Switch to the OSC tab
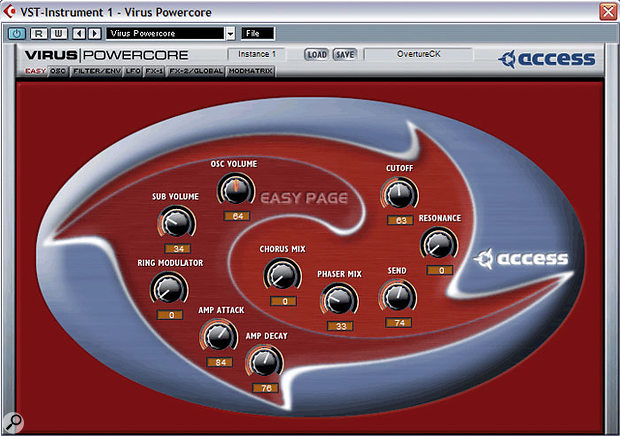This screenshot has height=436, width=620. pos(58,71)
